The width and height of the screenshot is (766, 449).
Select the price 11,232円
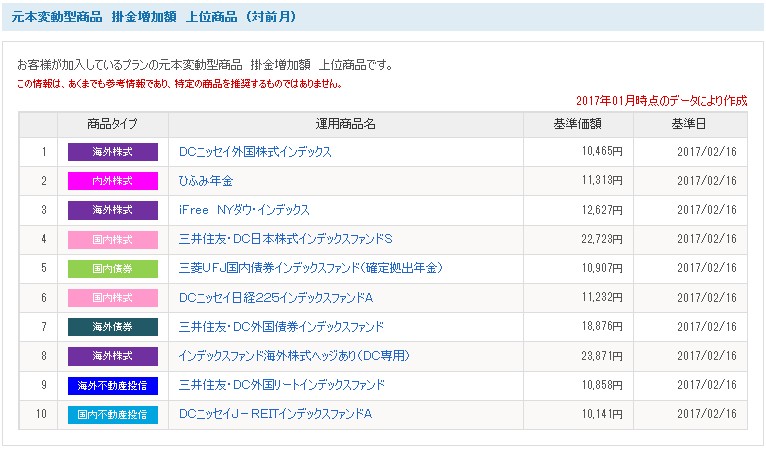[x=602, y=298]
